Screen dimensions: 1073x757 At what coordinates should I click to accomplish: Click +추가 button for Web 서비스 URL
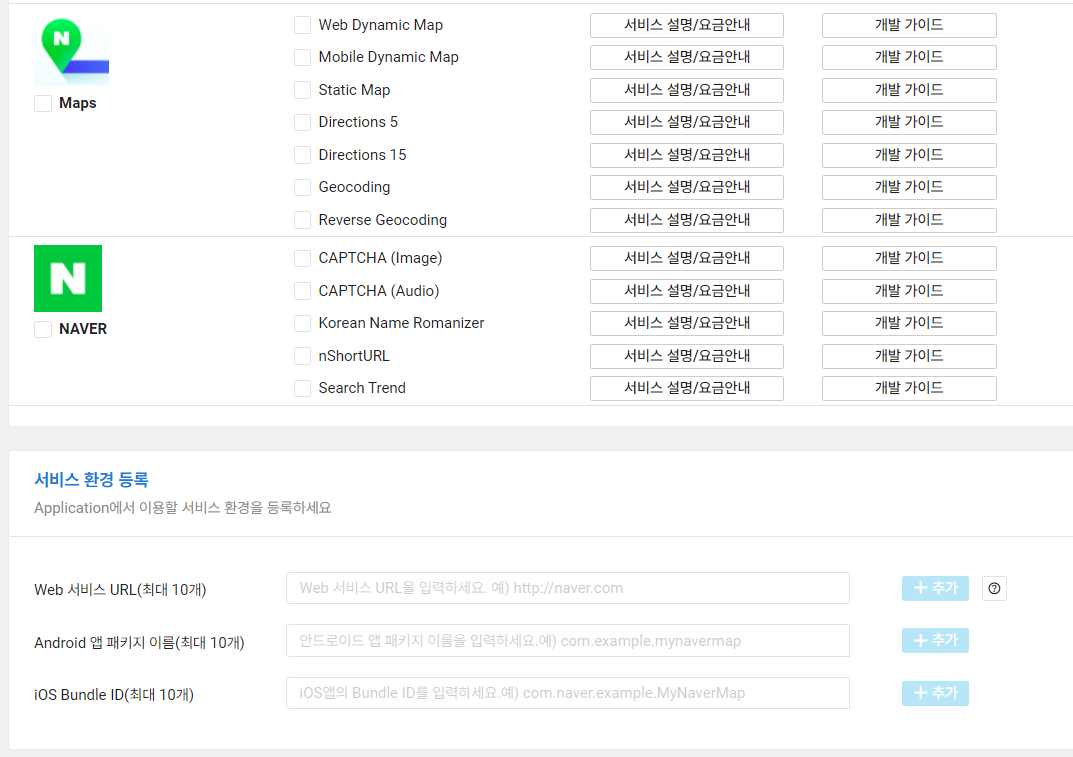tap(935, 589)
